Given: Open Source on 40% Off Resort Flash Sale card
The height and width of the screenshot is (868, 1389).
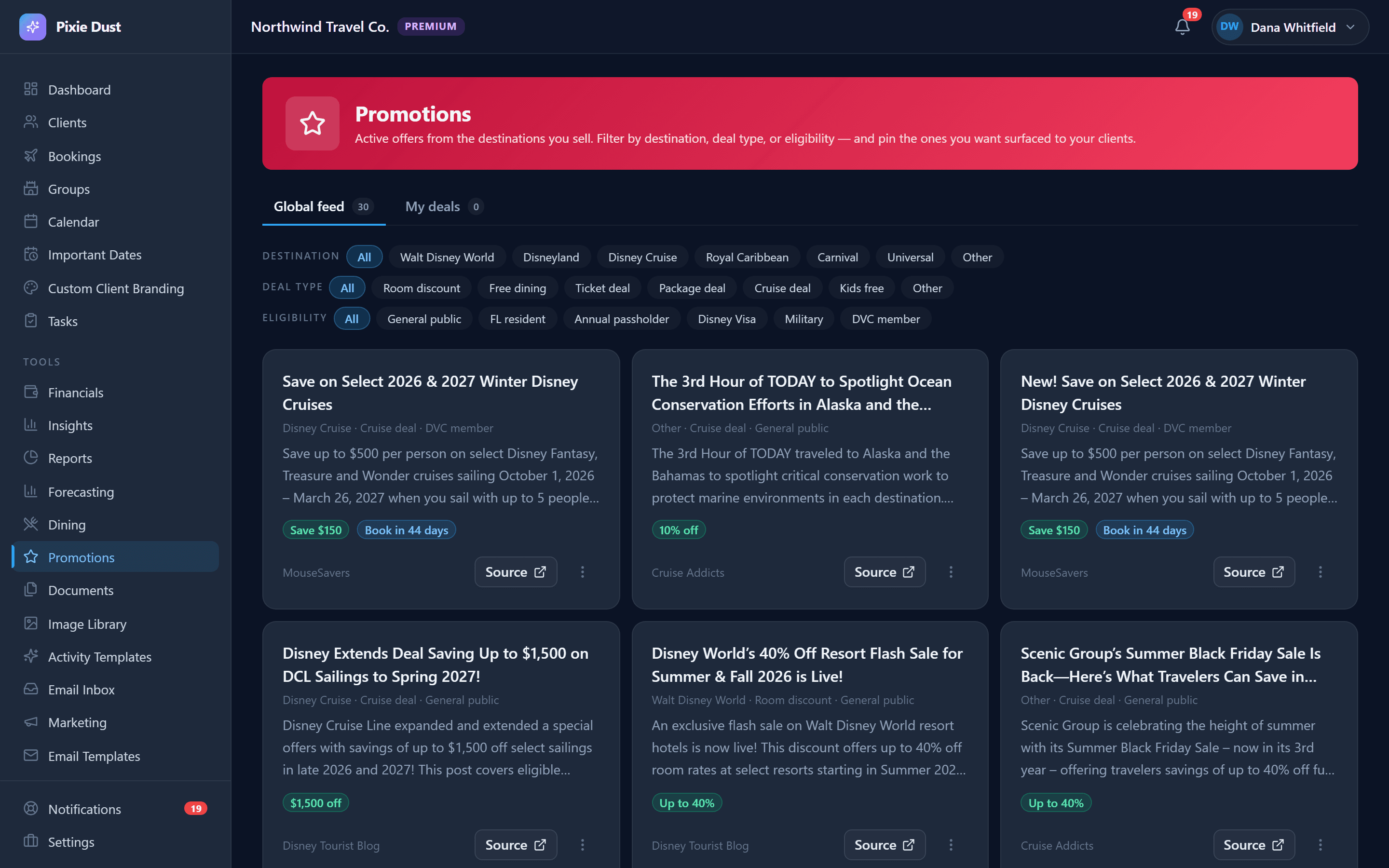Looking at the screenshot, I should [885, 844].
